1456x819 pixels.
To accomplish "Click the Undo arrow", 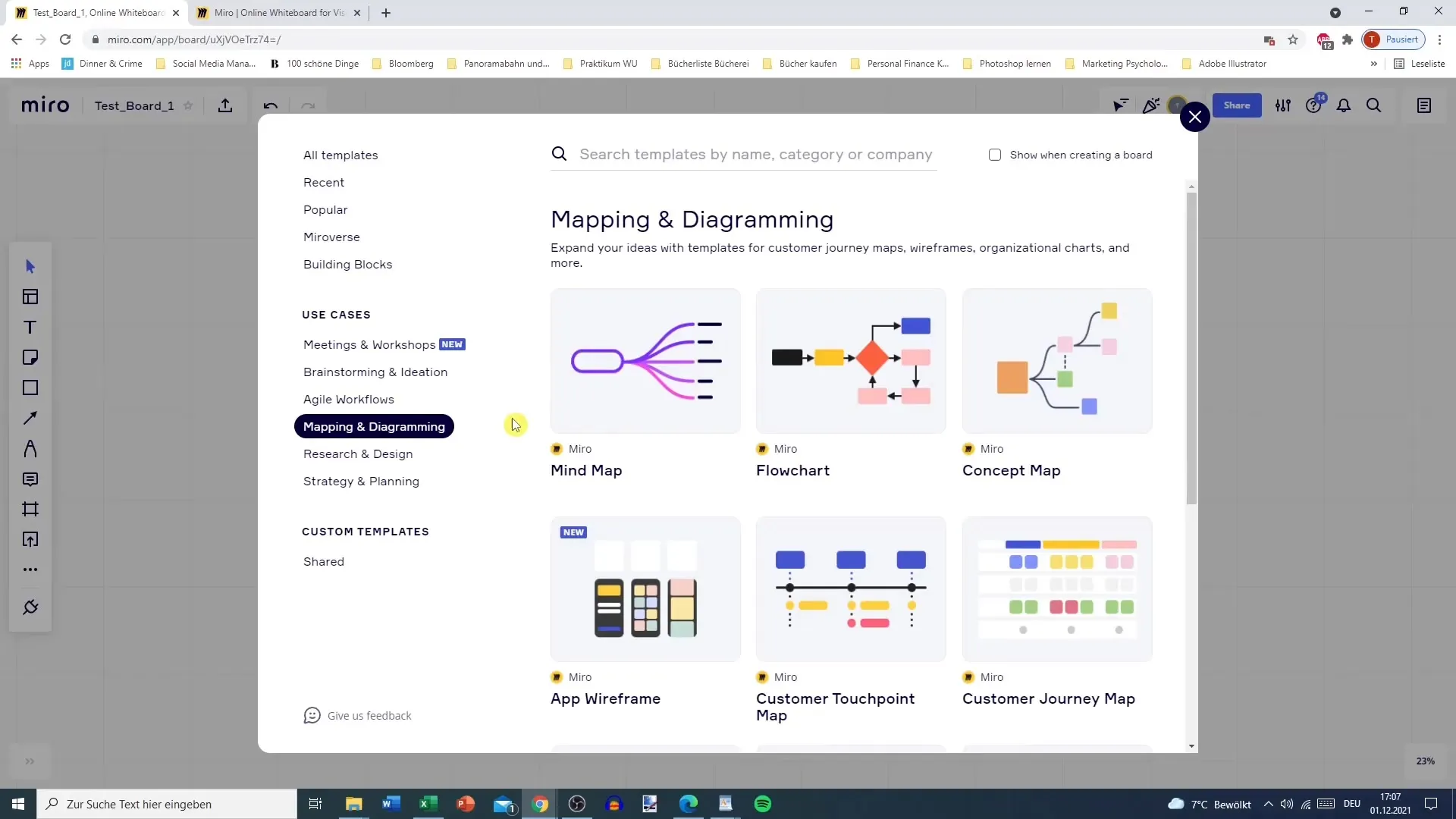I will (271, 105).
